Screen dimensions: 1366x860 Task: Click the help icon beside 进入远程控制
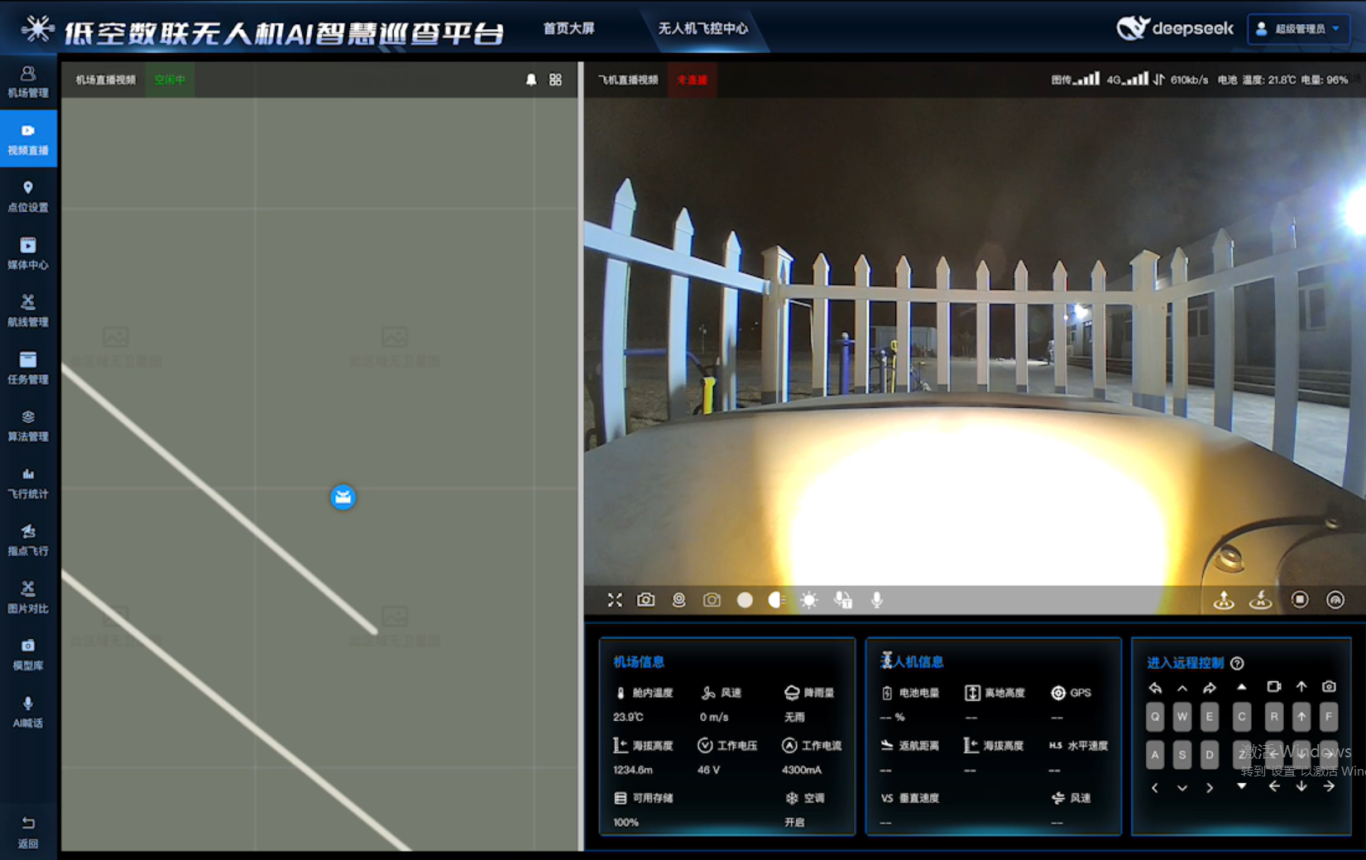(x=1237, y=663)
